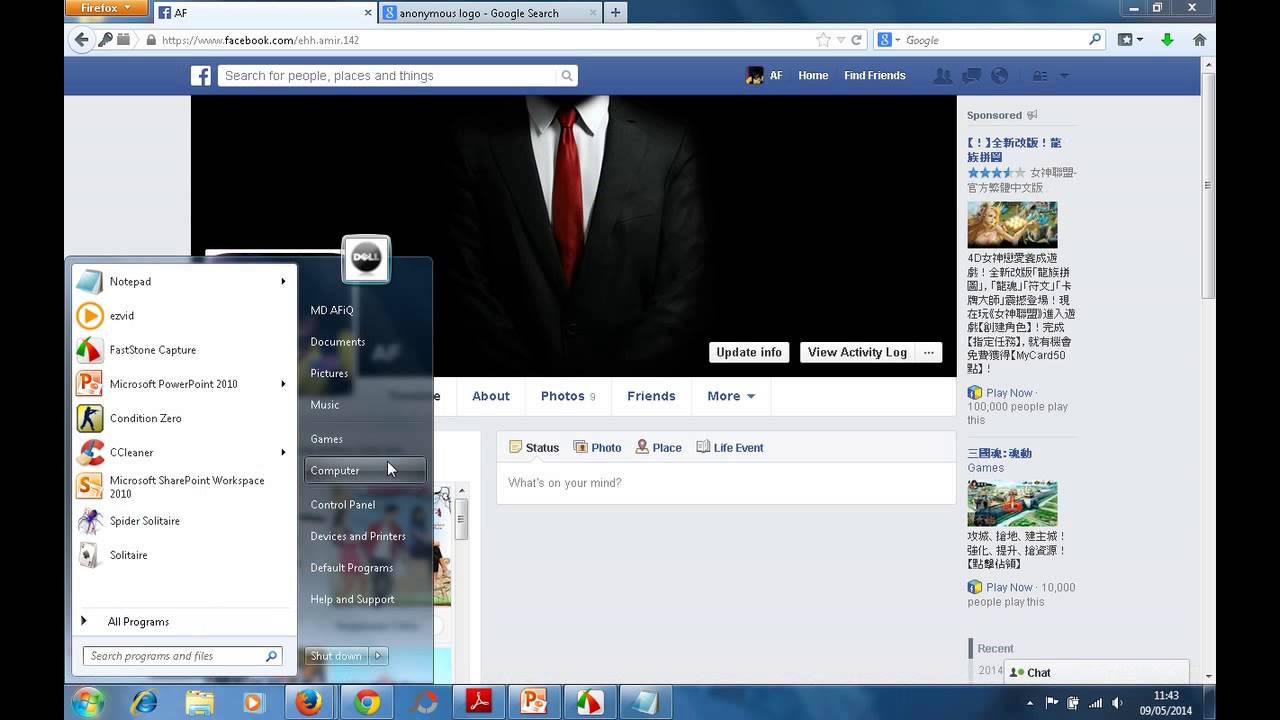Click the Windows Start orb
1280x720 pixels.
coord(88,703)
